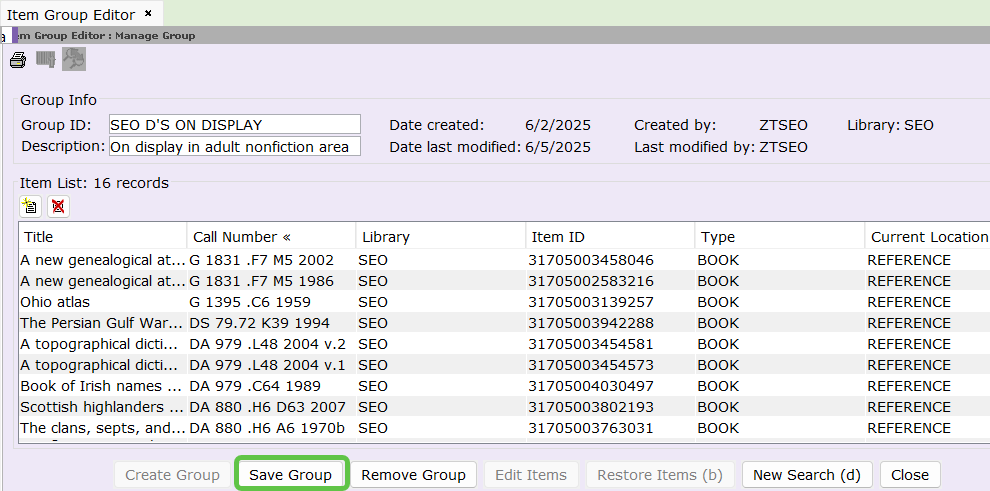990x491 pixels.
Task: Click item ID 31705002583216
Action: pyautogui.click(x=591, y=281)
